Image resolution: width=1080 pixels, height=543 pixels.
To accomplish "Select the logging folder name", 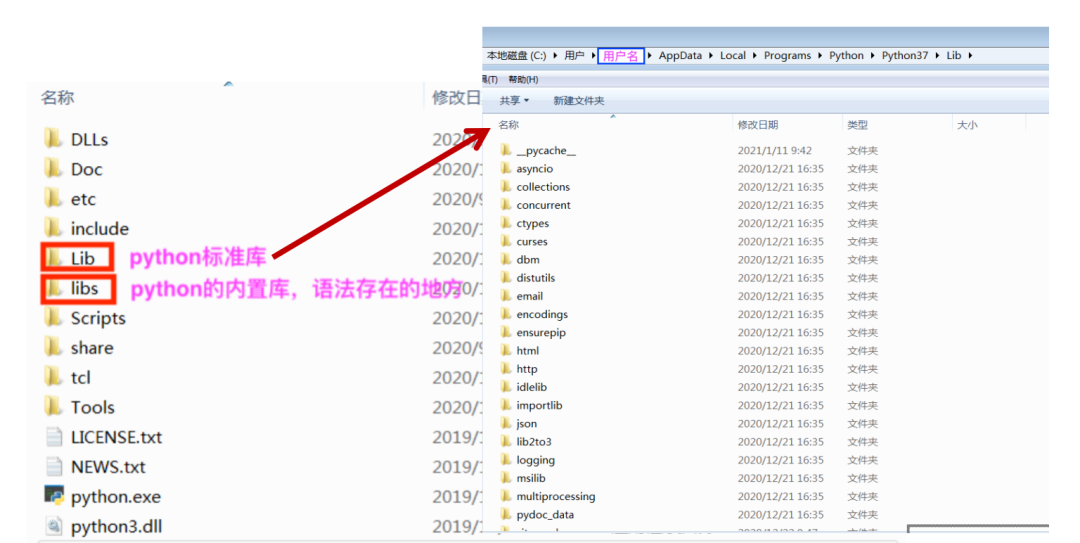I will [535, 460].
